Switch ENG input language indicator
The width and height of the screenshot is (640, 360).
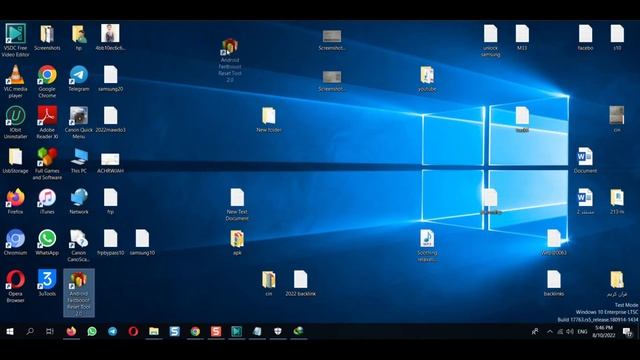coord(582,331)
